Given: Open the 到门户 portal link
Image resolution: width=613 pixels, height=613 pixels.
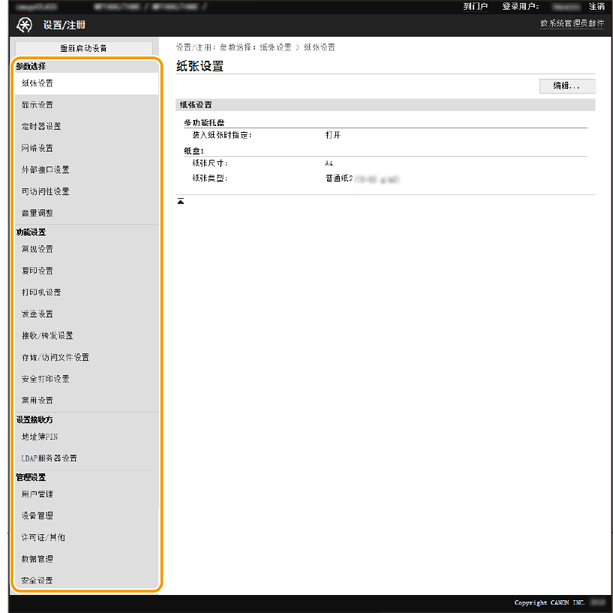Looking at the screenshot, I should pyautogui.click(x=476, y=6).
